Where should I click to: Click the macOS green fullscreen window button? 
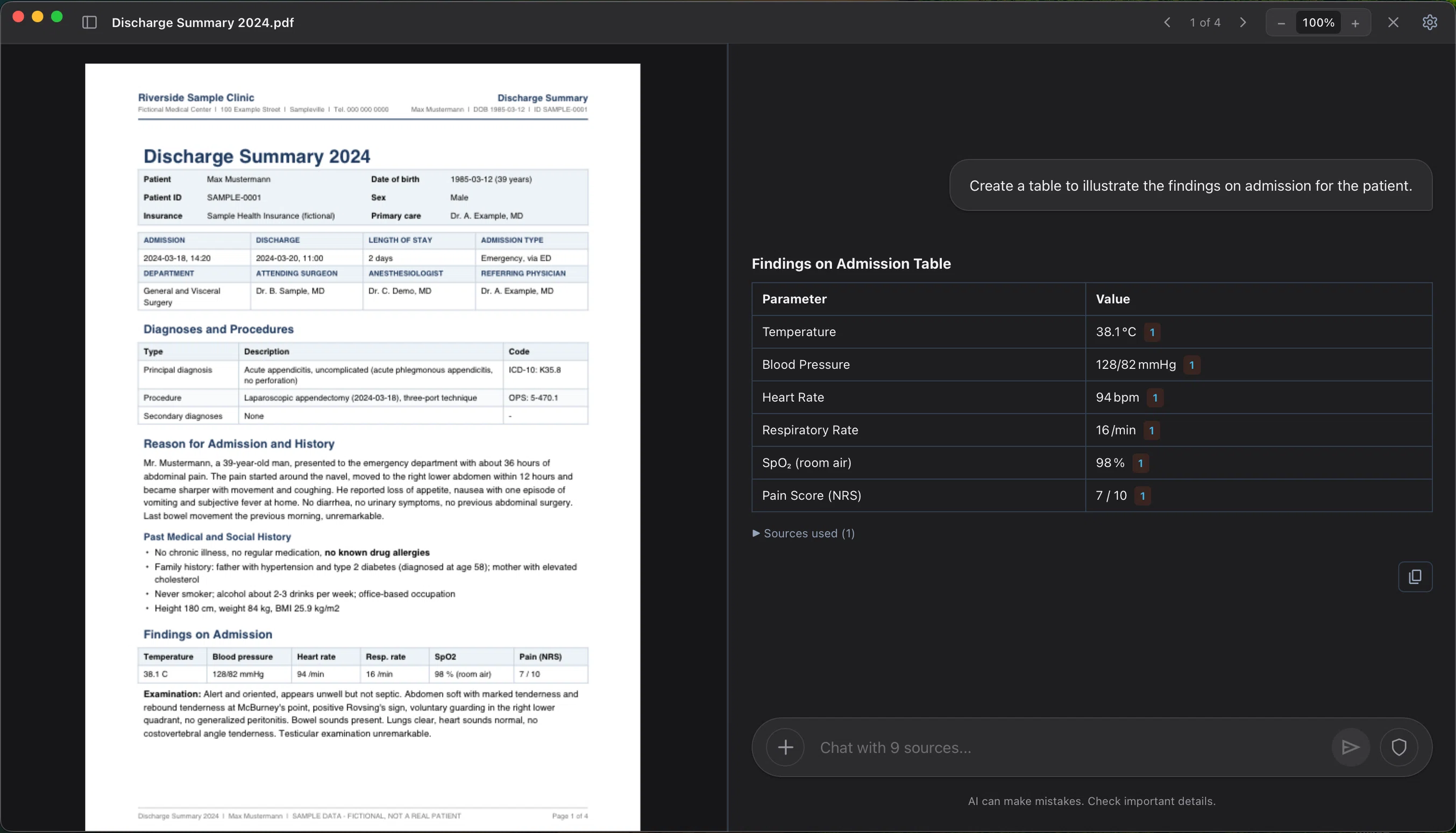click(56, 17)
